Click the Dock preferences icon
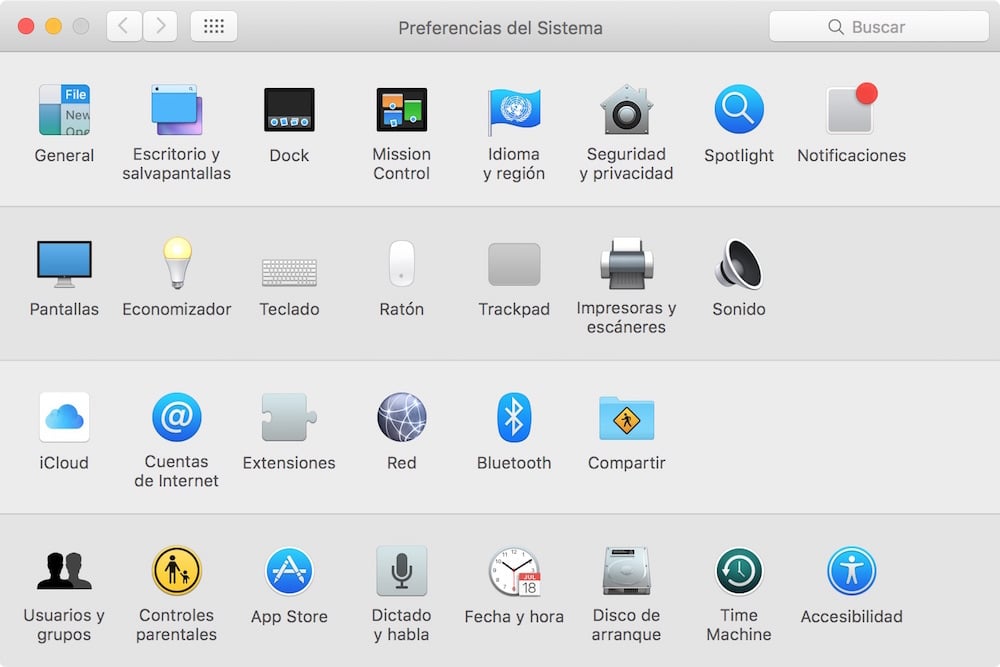 click(289, 110)
